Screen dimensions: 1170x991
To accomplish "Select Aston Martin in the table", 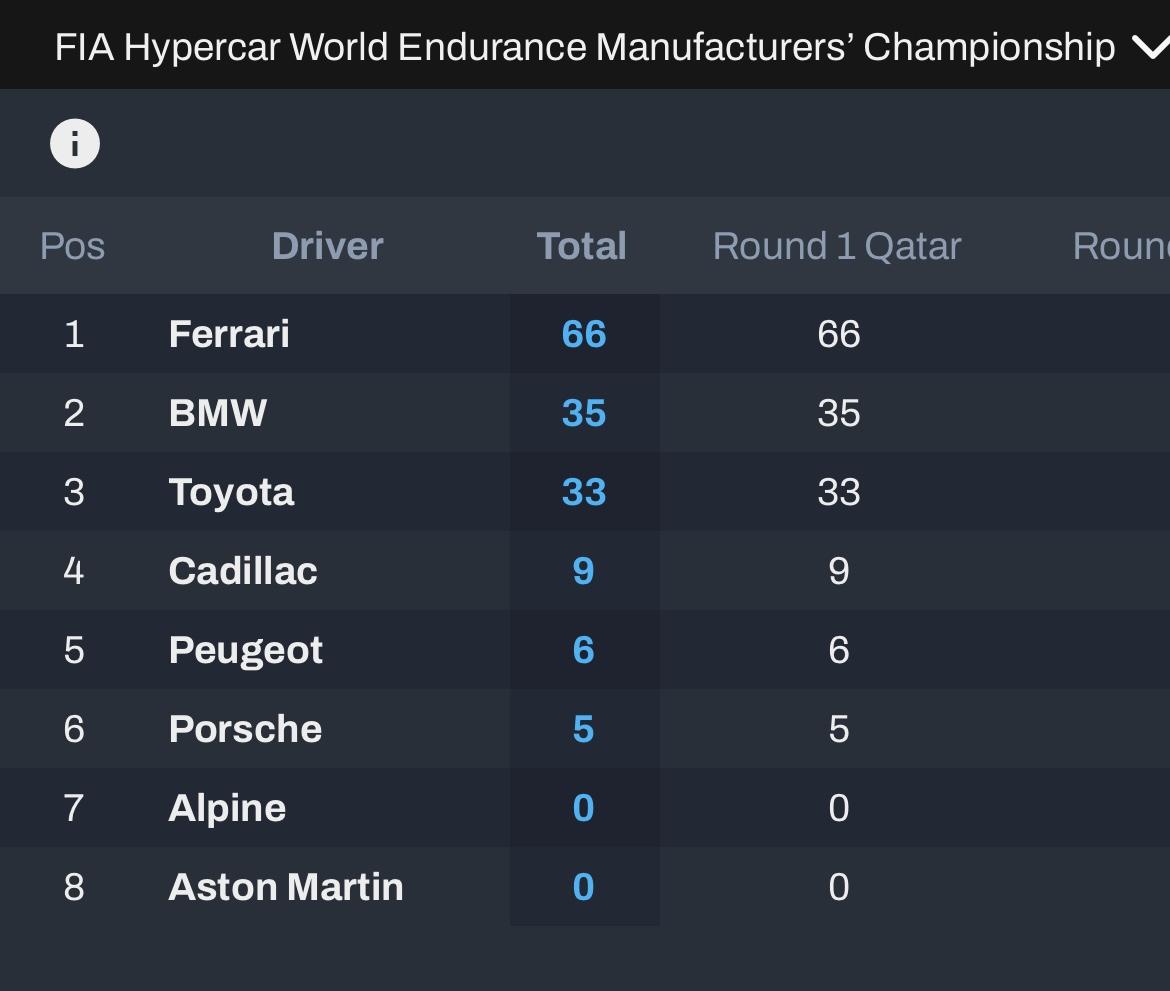I will point(286,887).
